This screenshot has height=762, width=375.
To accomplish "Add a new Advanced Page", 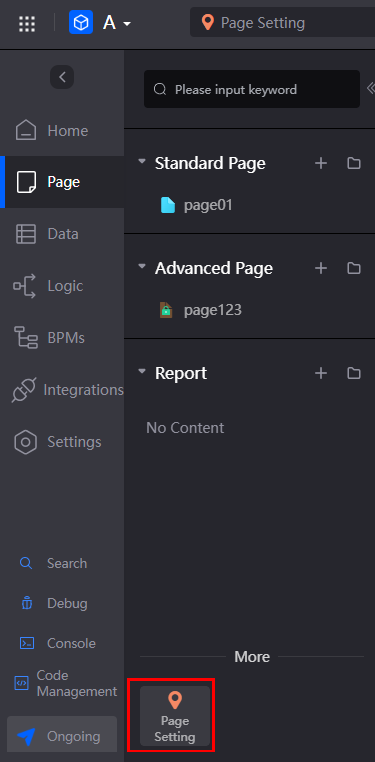I will tap(321, 268).
